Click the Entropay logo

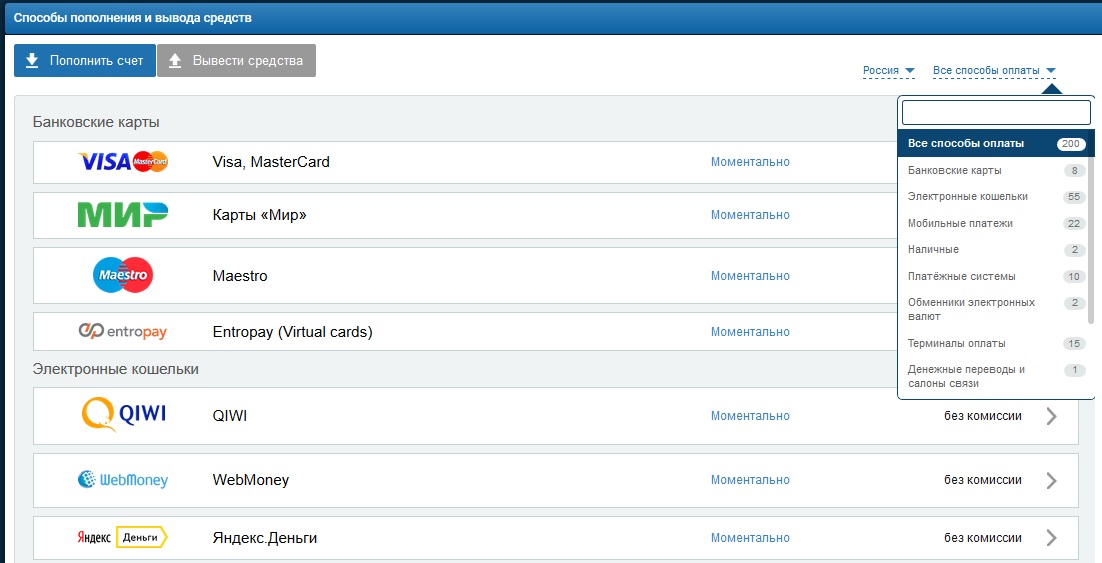123,332
